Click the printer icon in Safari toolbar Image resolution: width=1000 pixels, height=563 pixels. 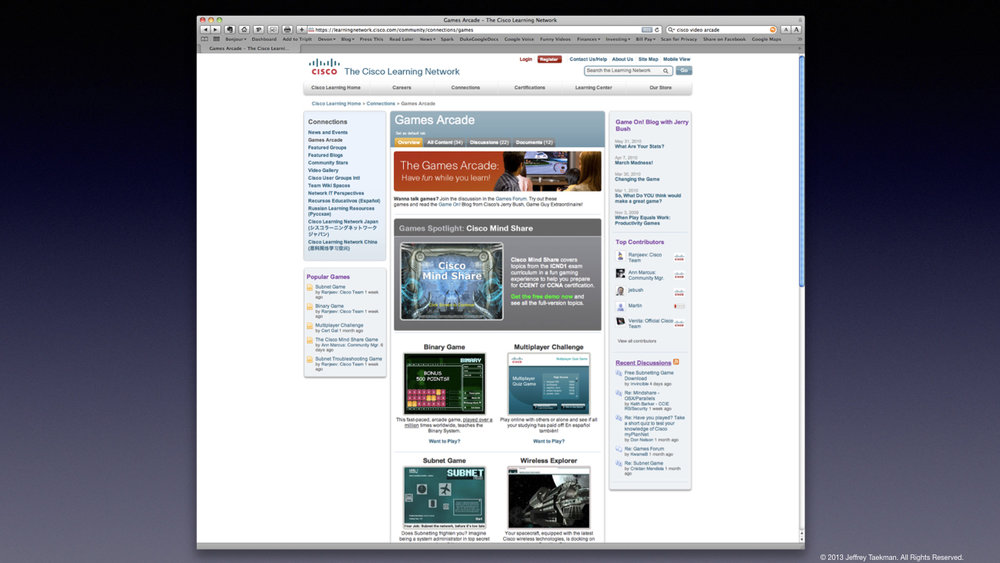pos(287,29)
